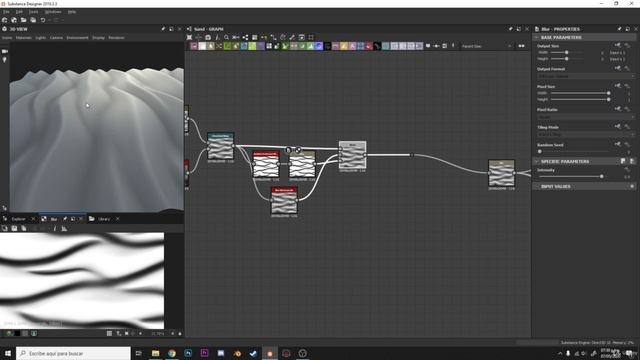Click the taskbar search box
Image resolution: width=640 pixels, height=360 pixels.
click(x=73, y=353)
